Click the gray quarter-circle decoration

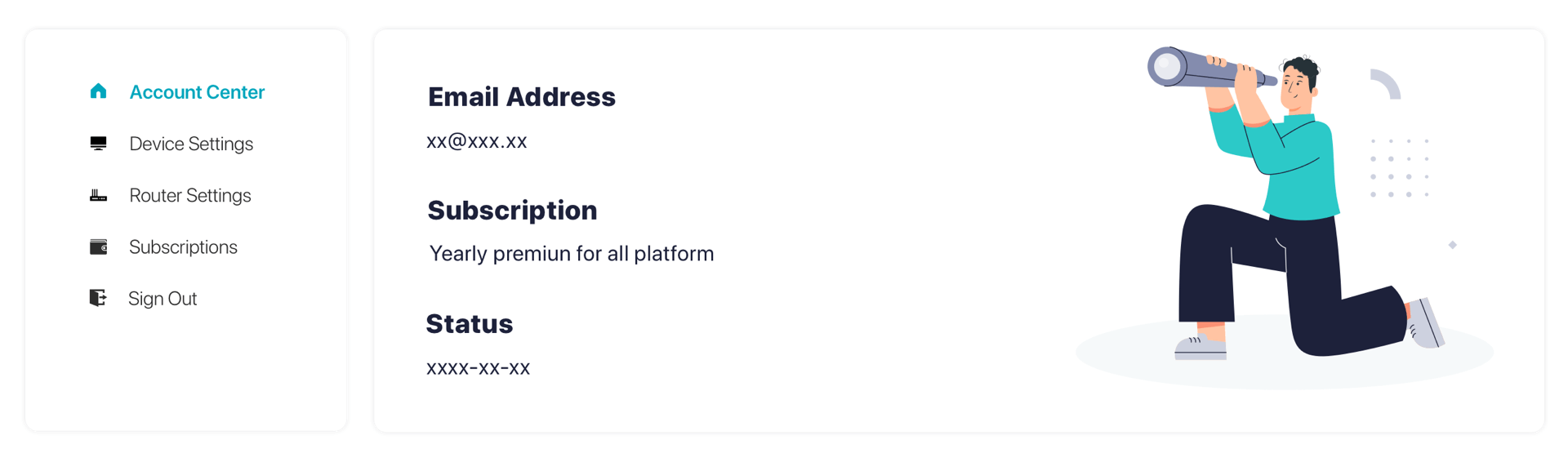(x=1386, y=84)
